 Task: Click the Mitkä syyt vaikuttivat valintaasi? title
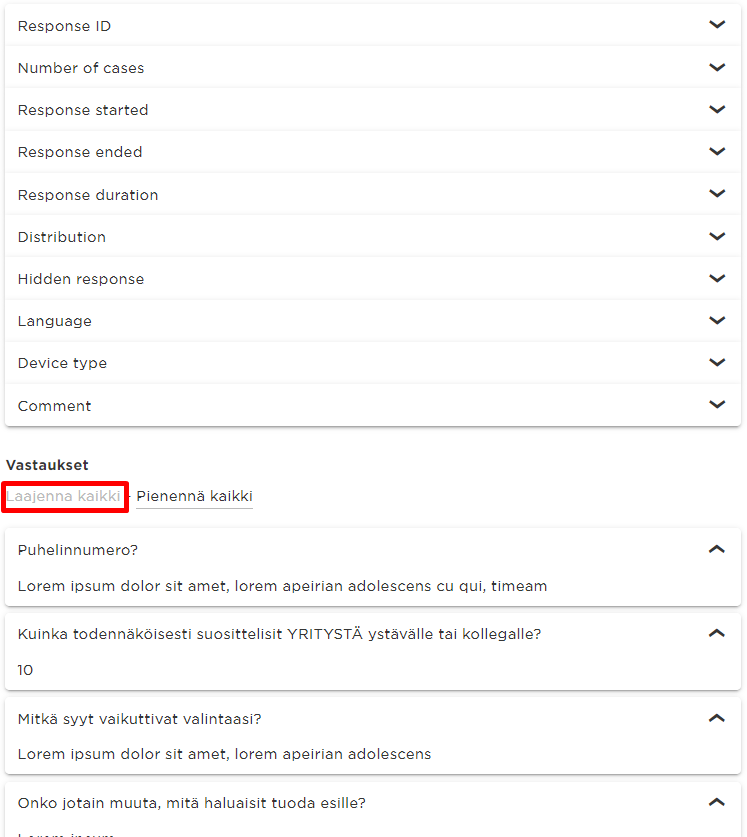(x=139, y=719)
